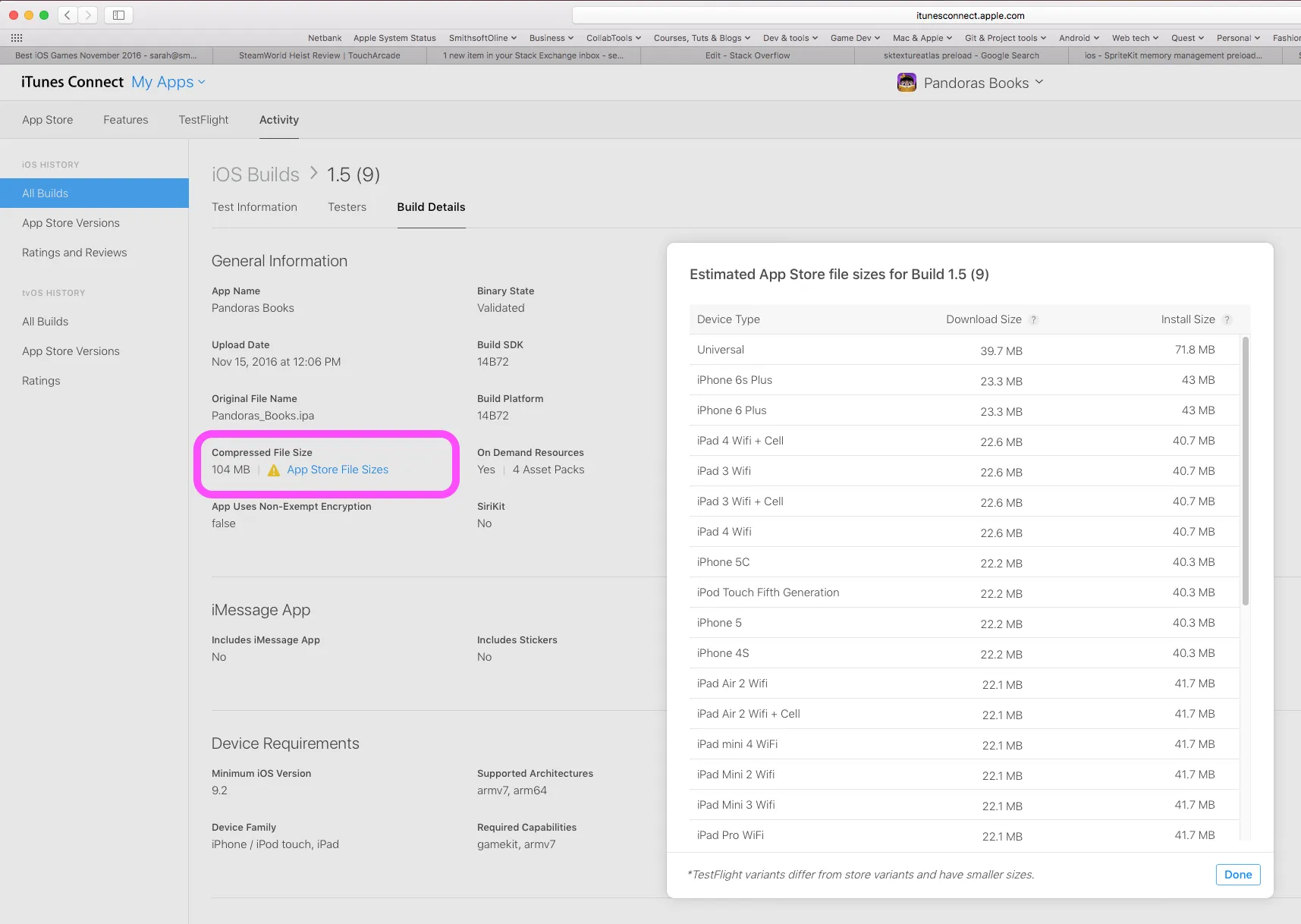Click the iTunes Connect home link
The width and height of the screenshot is (1301, 924).
(x=72, y=82)
